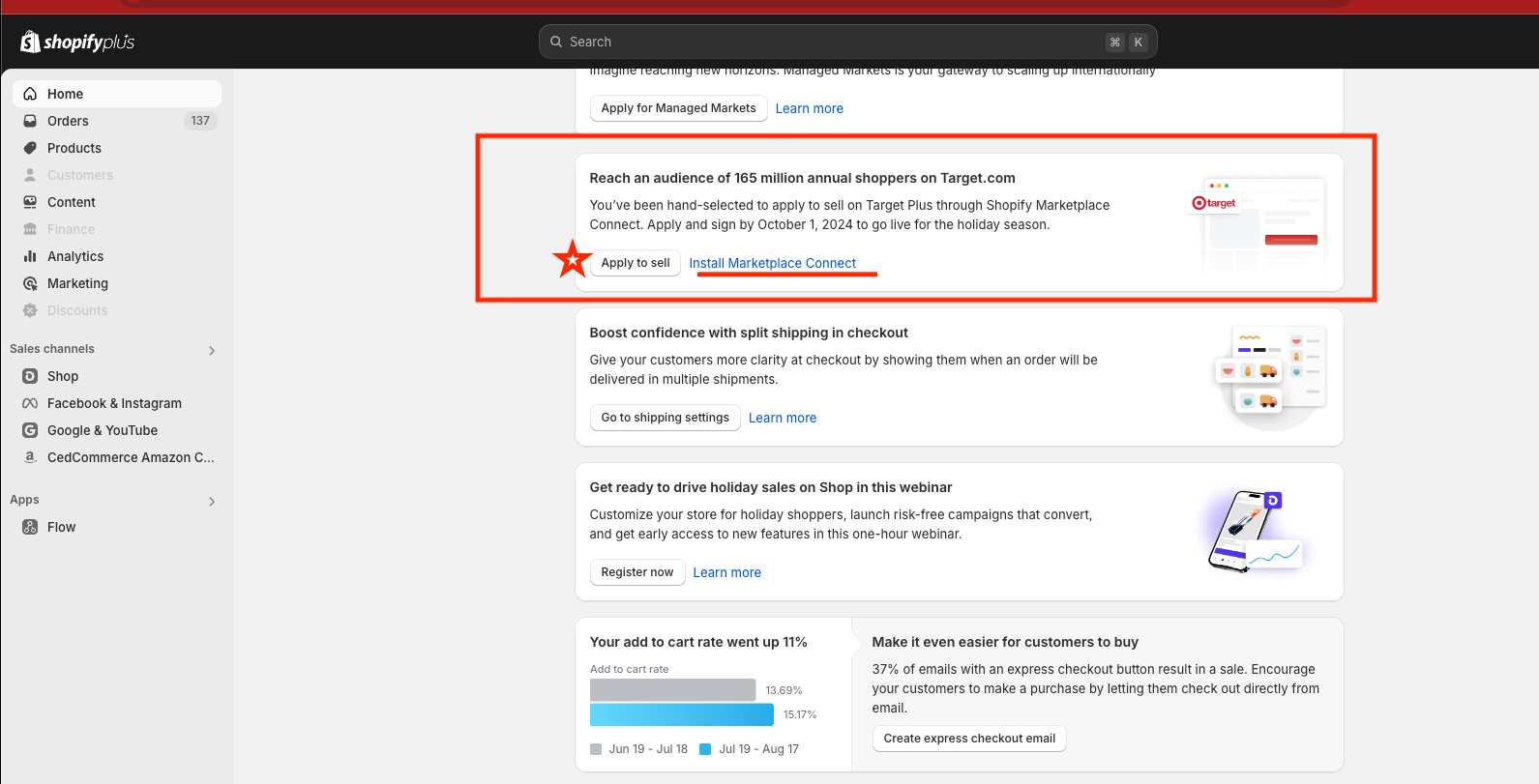Open Shop sales channel
Viewport: 1539px width, 784px height.
(x=117, y=376)
